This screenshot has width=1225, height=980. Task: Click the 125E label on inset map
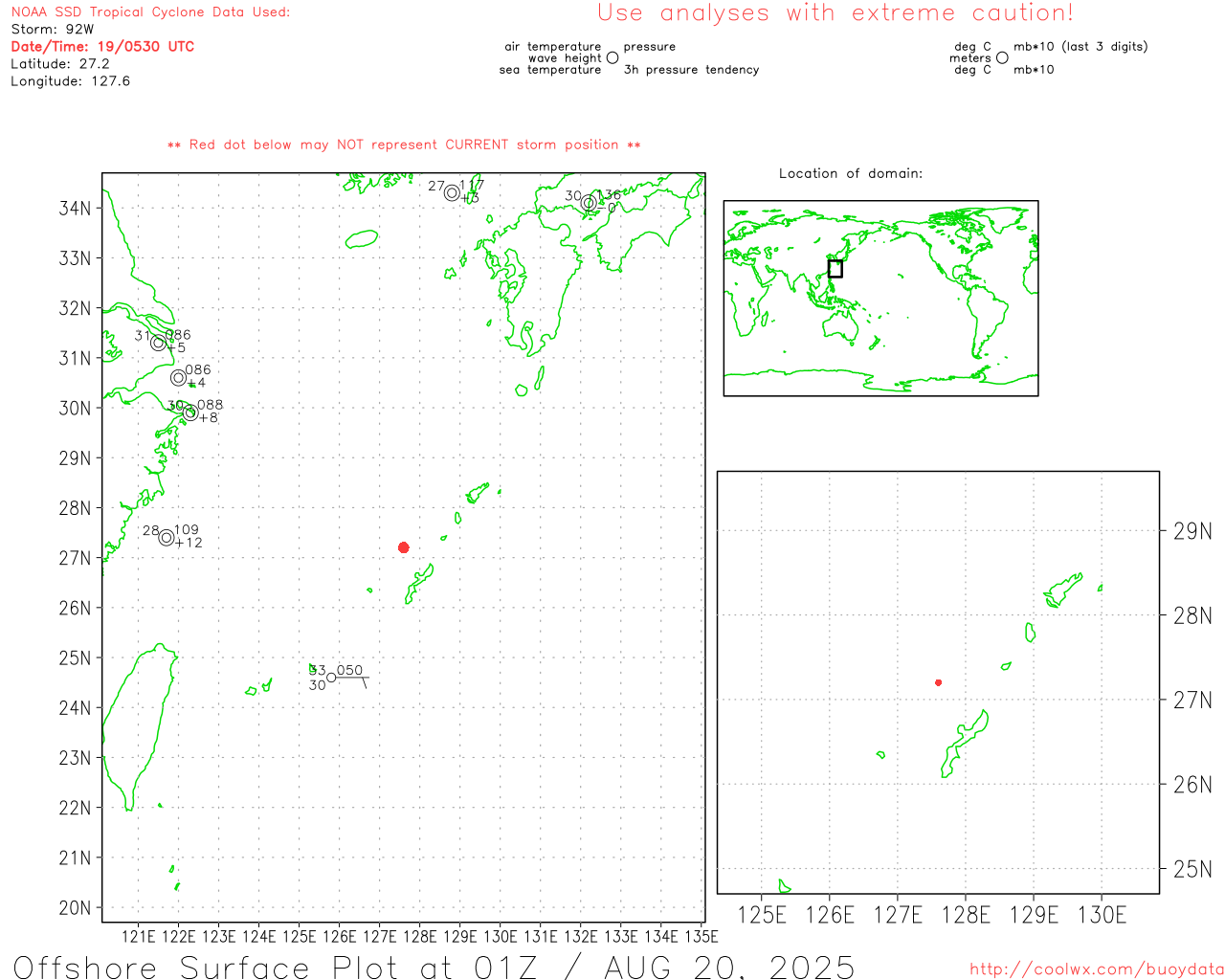click(x=762, y=915)
